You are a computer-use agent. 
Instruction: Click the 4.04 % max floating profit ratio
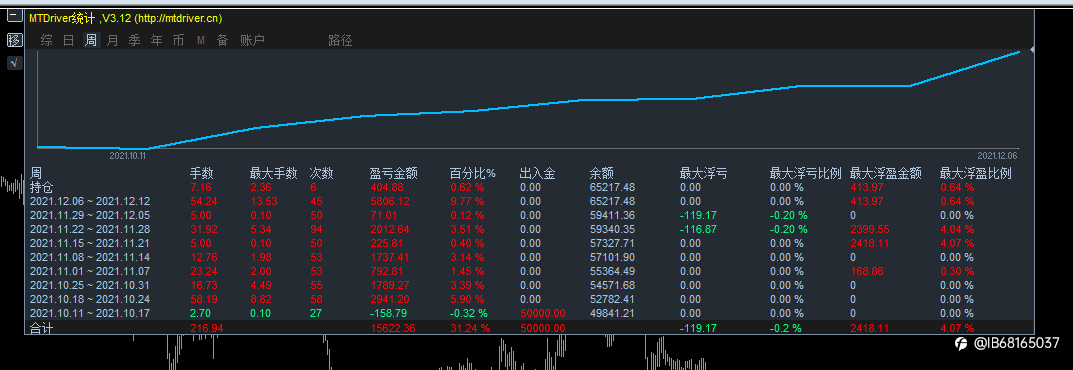tap(957, 229)
